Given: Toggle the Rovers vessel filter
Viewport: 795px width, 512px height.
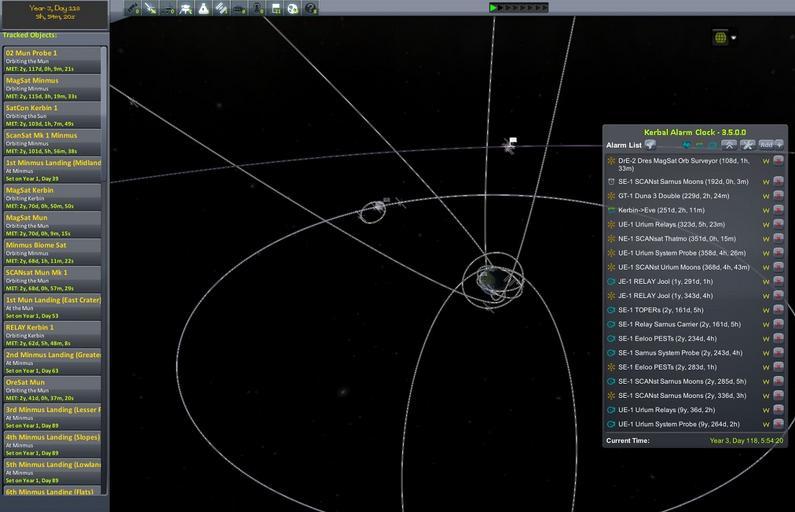Looking at the screenshot, I should pos(168,8).
